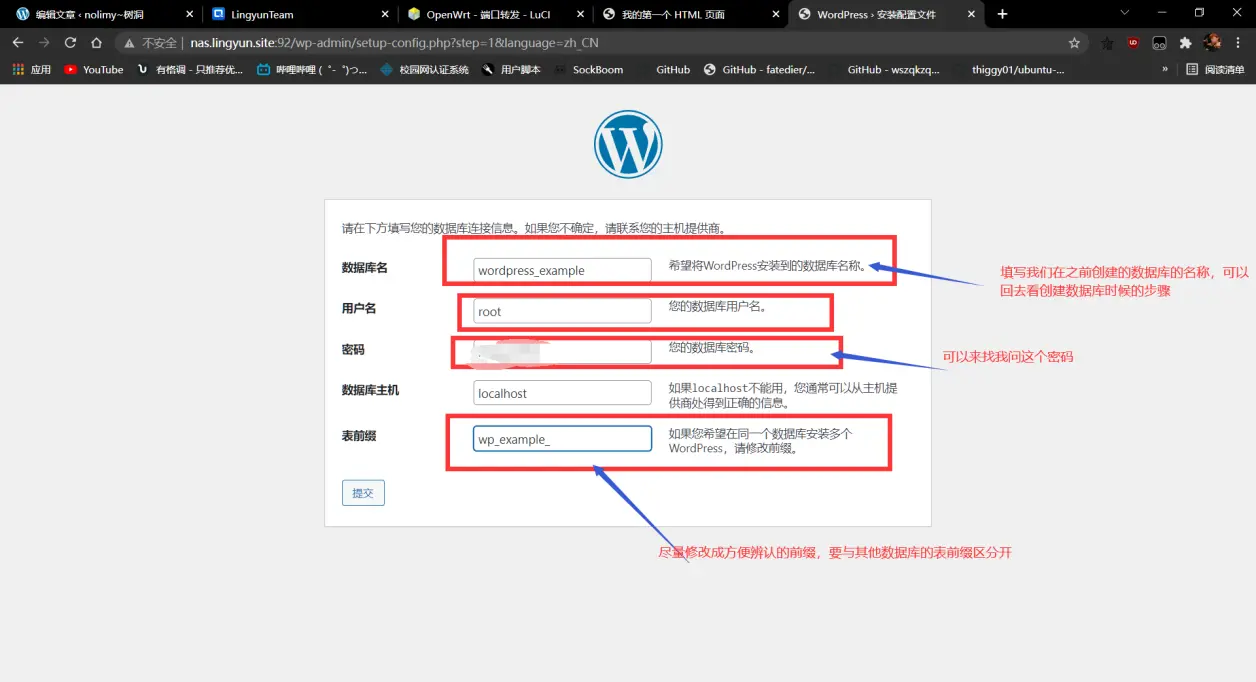Open the GitHub - wszqkzq bookmark
This screenshot has width=1256, height=682.
tap(884, 70)
